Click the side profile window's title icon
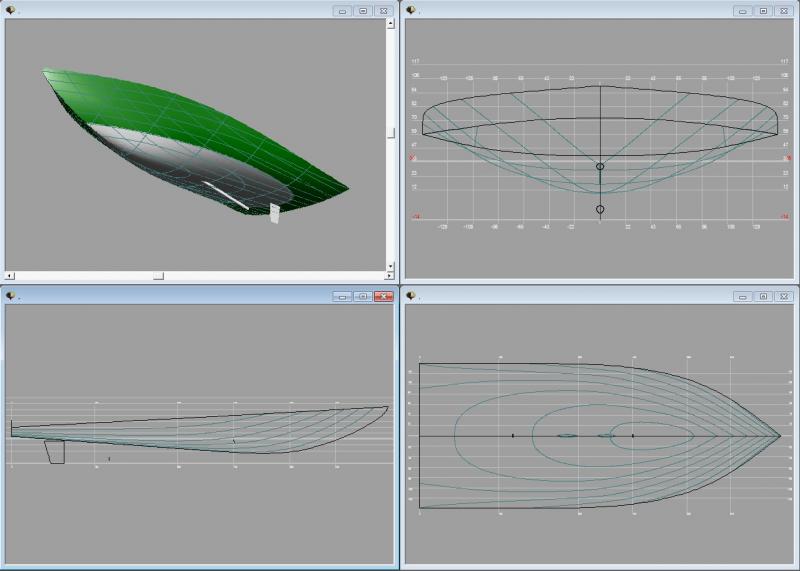800x571 pixels. coord(11,296)
